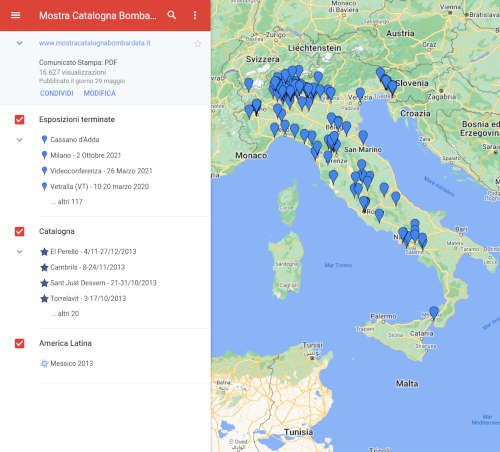Open the hamburger menu in red header

(15, 15)
